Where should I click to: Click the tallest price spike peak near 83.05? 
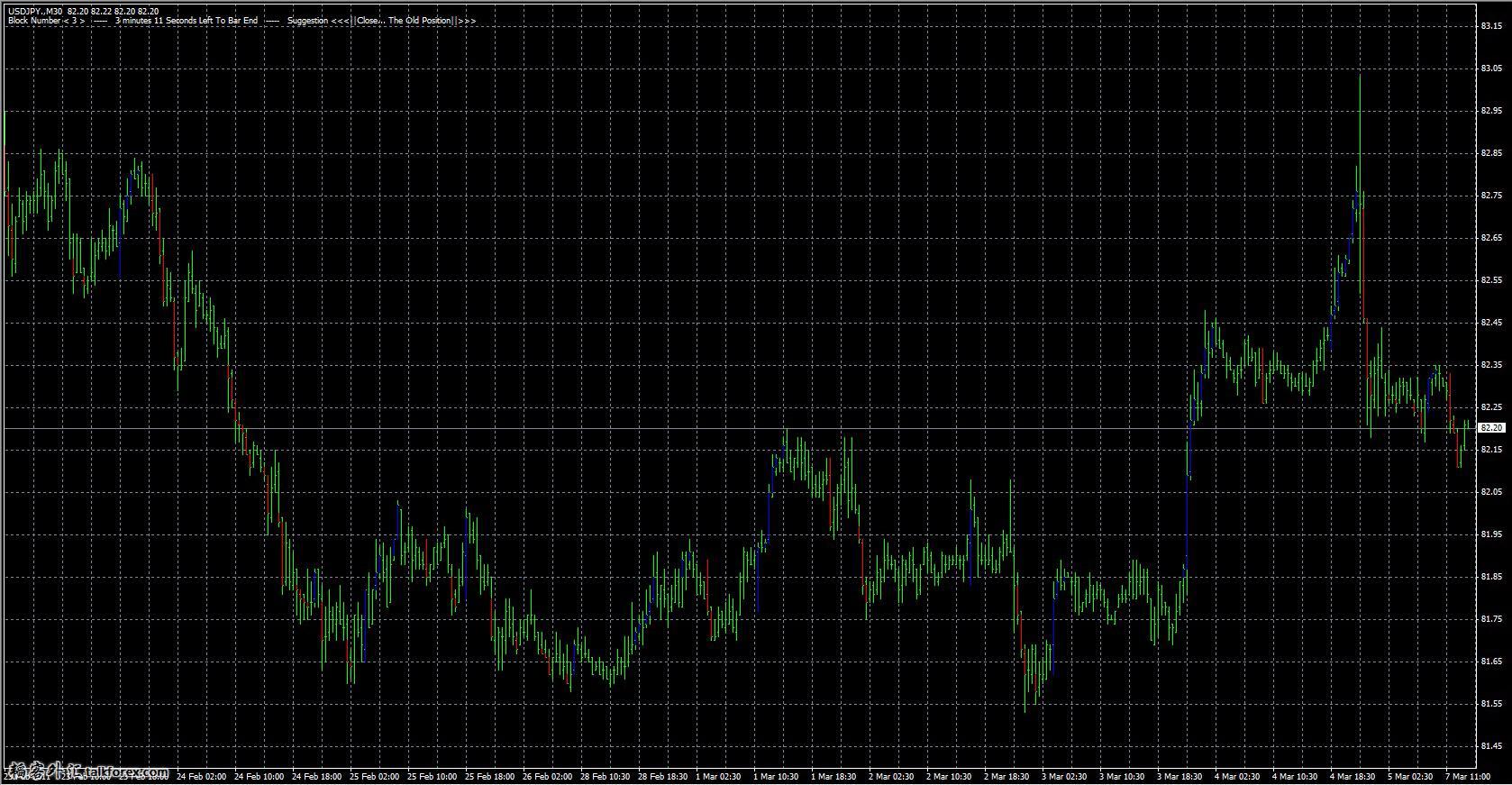1359,77
